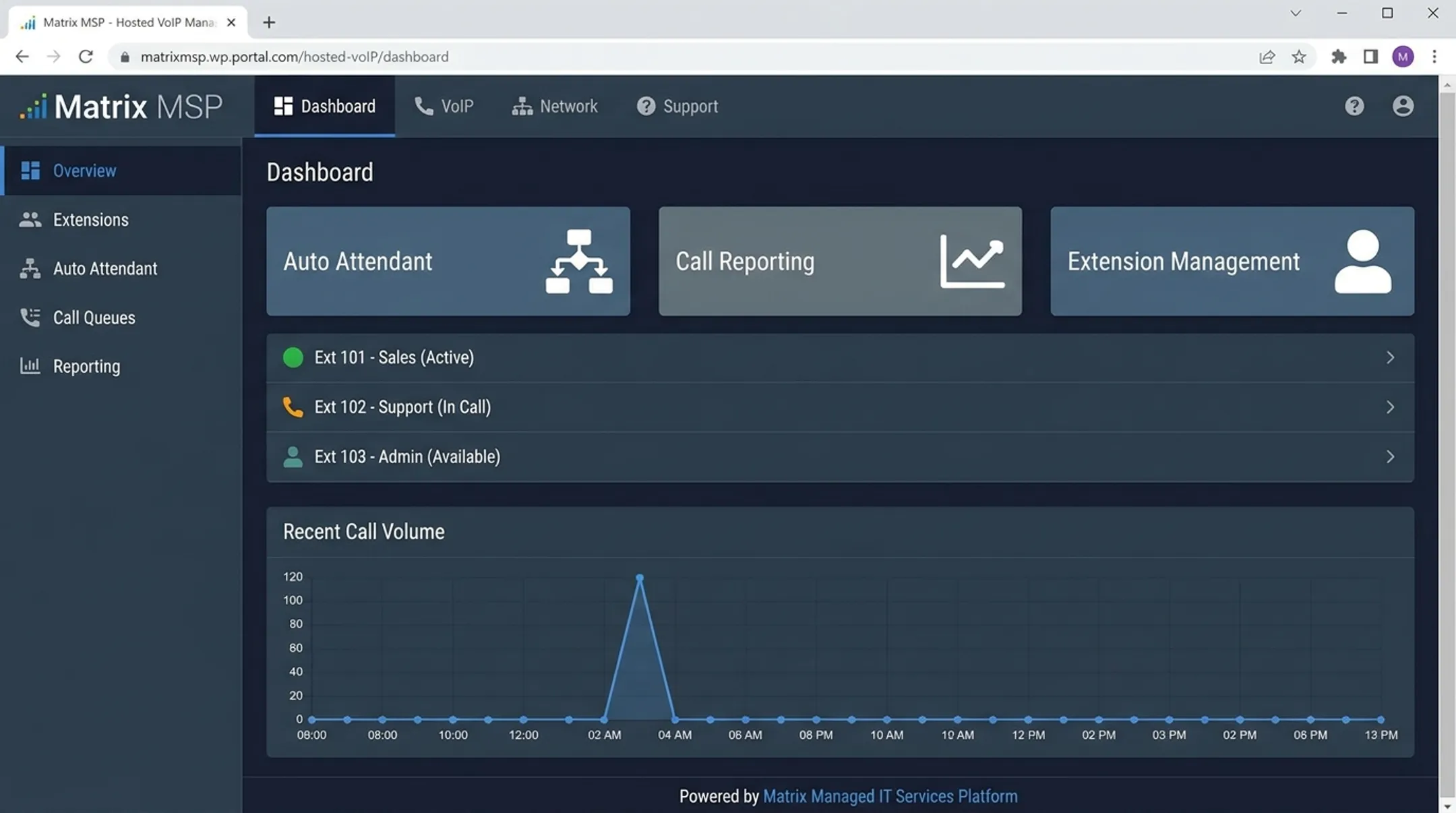Screen dimensions: 1456x813
Task: Open the Network top nav tab
Action: (555, 107)
